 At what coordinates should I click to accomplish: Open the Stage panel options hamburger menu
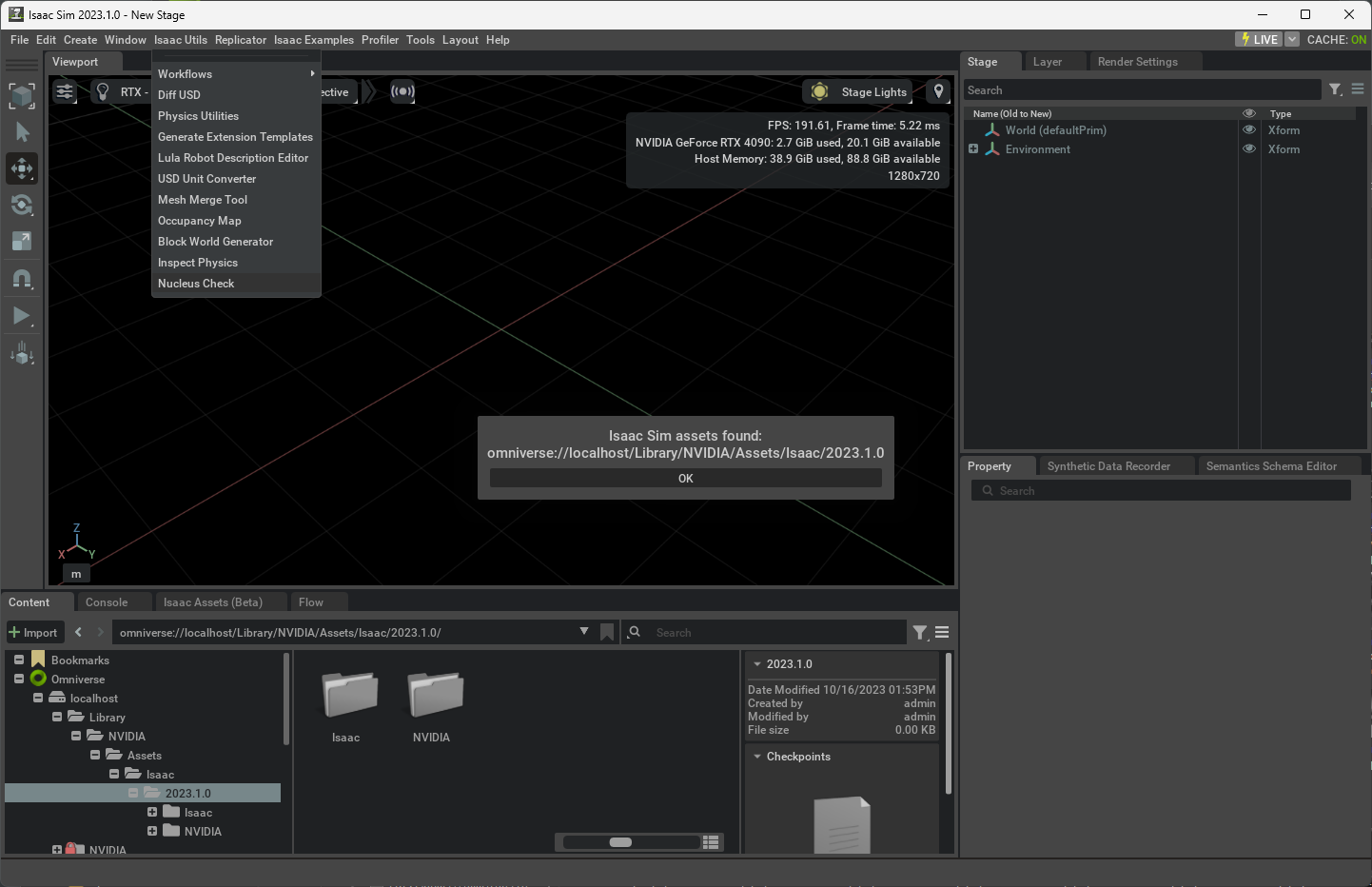tap(1358, 89)
